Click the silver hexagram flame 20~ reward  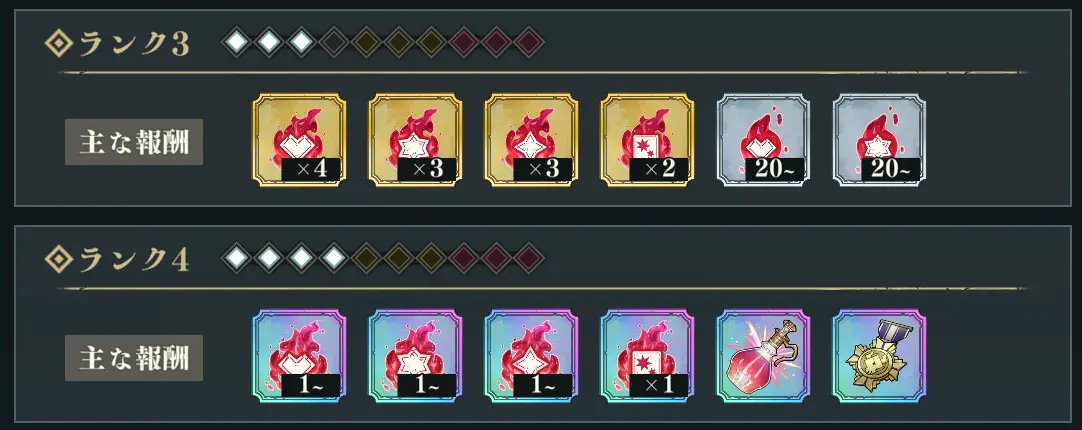pyautogui.click(x=879, y=141)
